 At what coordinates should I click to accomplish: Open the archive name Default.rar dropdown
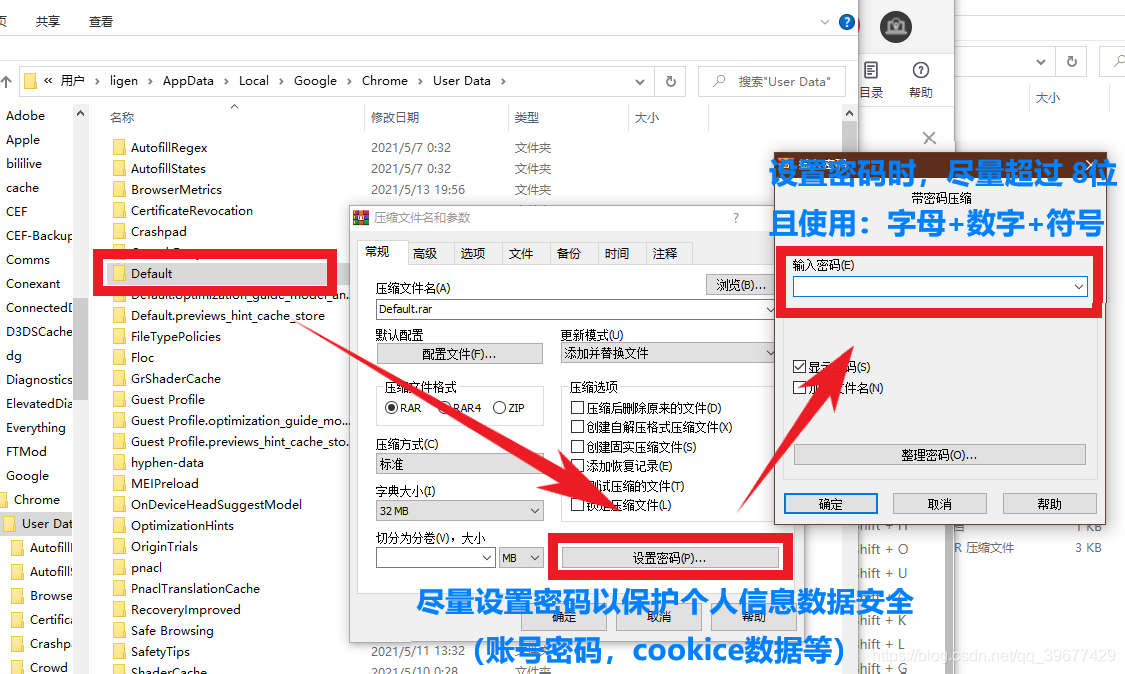769,309
